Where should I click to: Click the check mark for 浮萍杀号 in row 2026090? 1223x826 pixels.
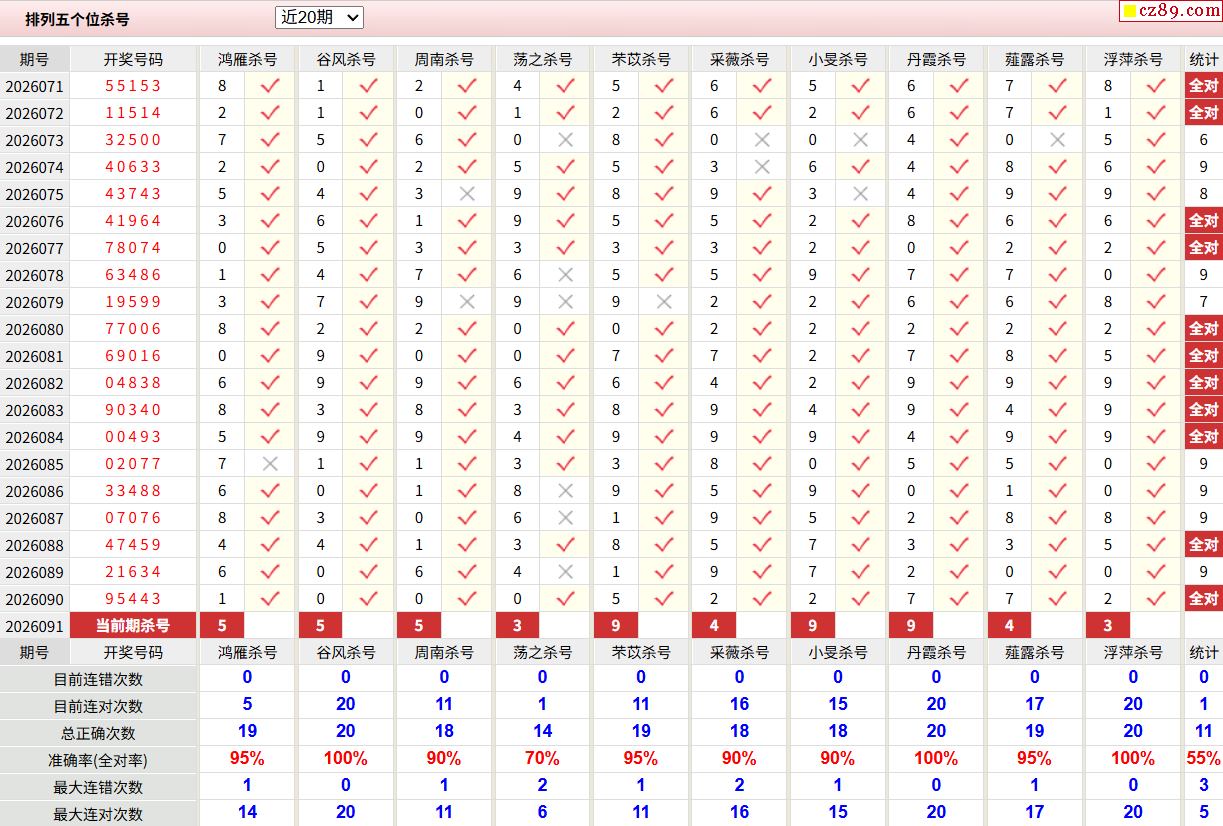1156,599
